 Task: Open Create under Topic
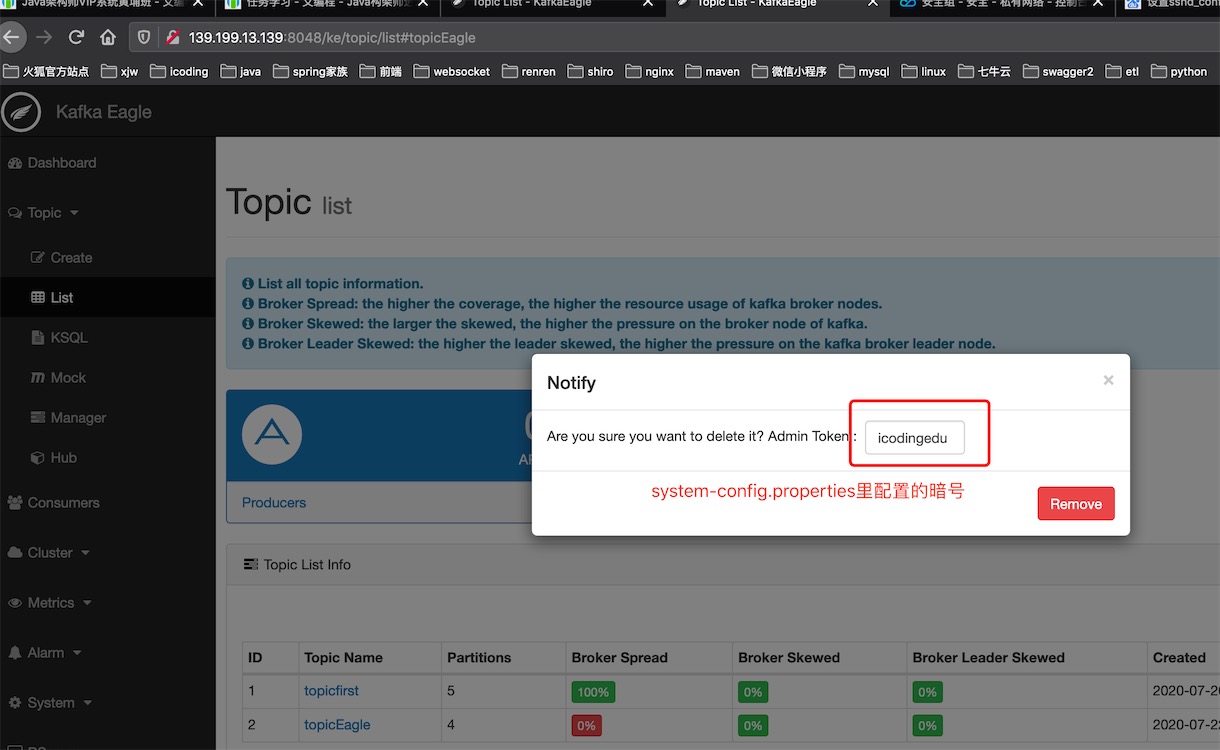[x=62, y=258]
